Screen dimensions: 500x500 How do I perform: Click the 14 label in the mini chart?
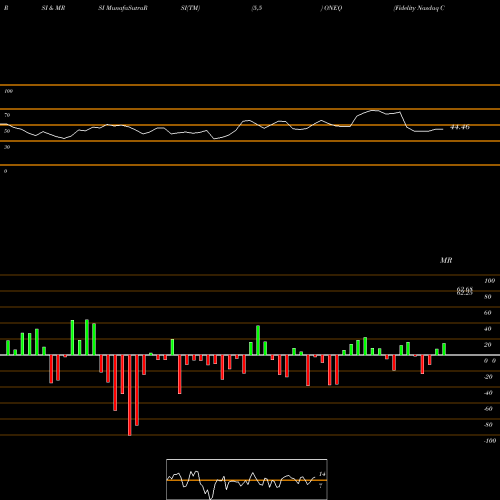[x=322, y=474]
